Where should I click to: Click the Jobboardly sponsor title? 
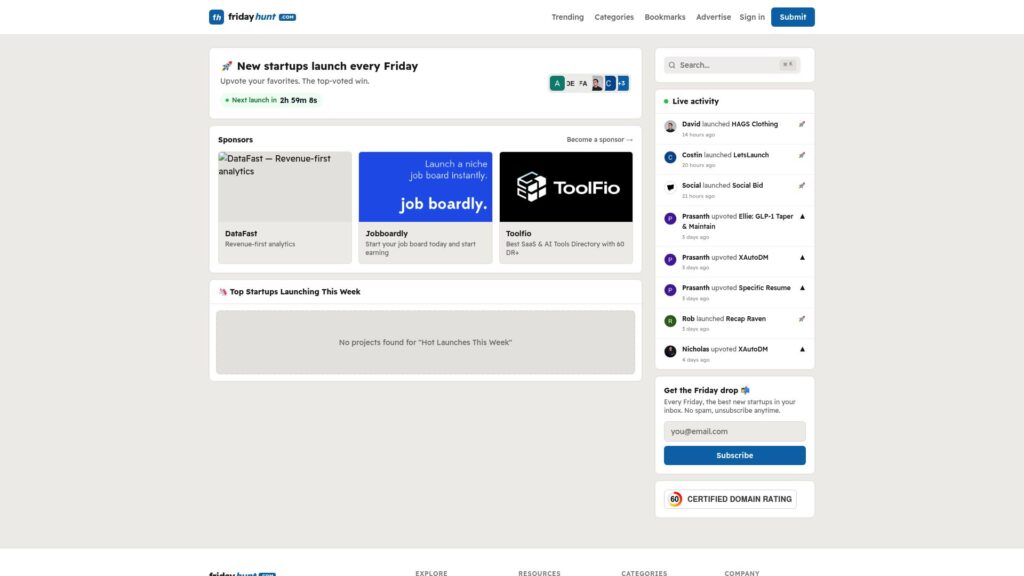(387, 233)
